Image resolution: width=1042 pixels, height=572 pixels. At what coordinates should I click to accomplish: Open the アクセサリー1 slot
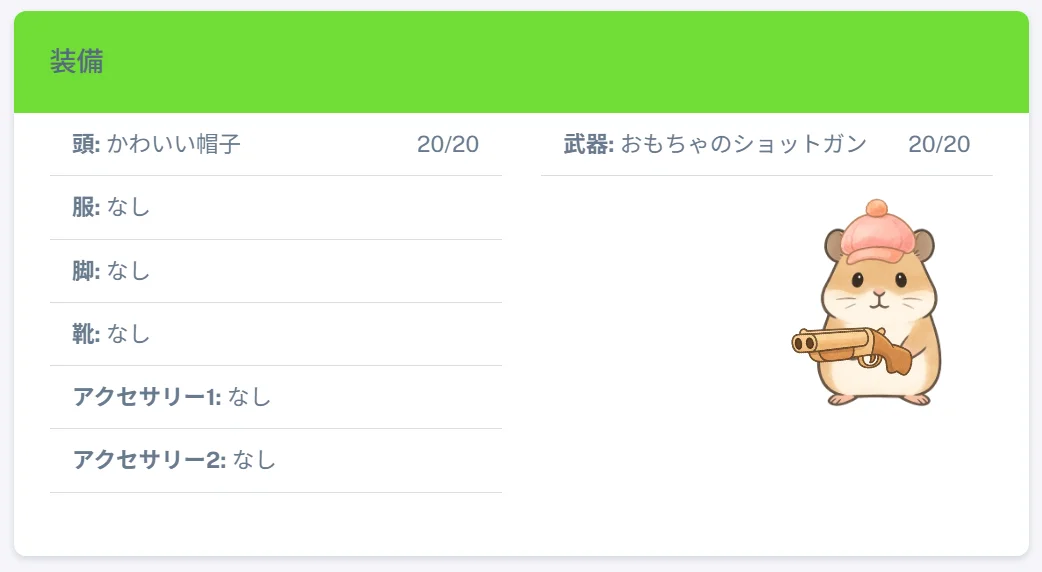(276, 397)
